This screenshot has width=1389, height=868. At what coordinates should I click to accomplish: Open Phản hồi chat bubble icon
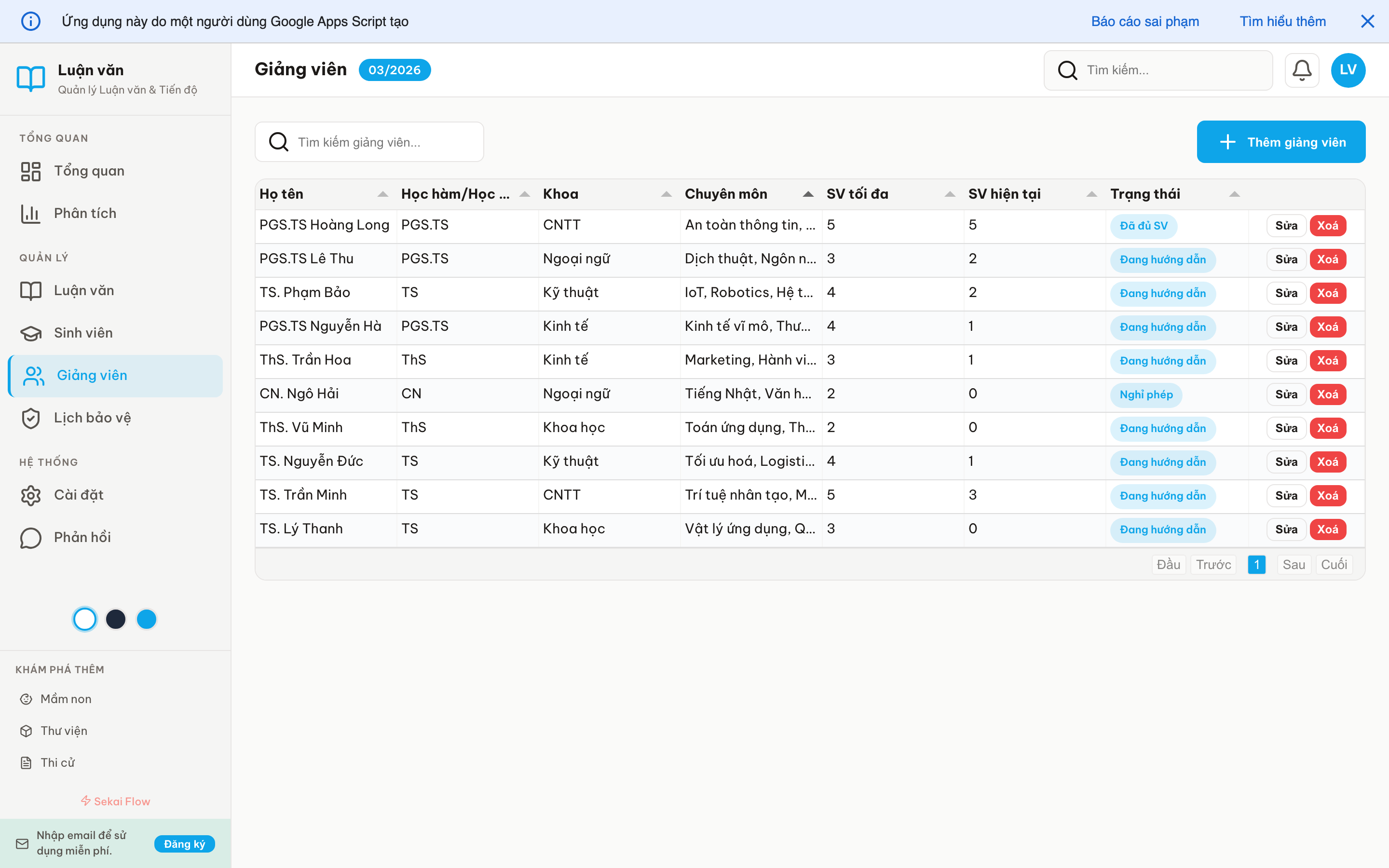[x=31, y=537]
